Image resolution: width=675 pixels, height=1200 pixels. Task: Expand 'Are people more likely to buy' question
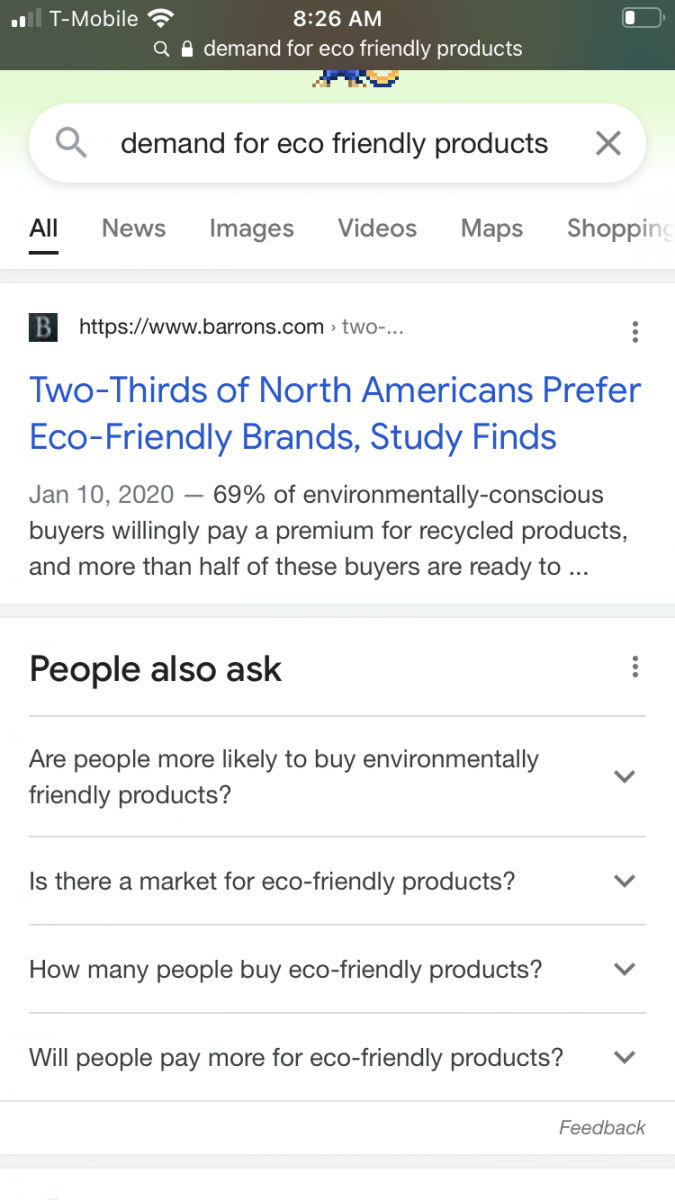click(x=624, y=777)
